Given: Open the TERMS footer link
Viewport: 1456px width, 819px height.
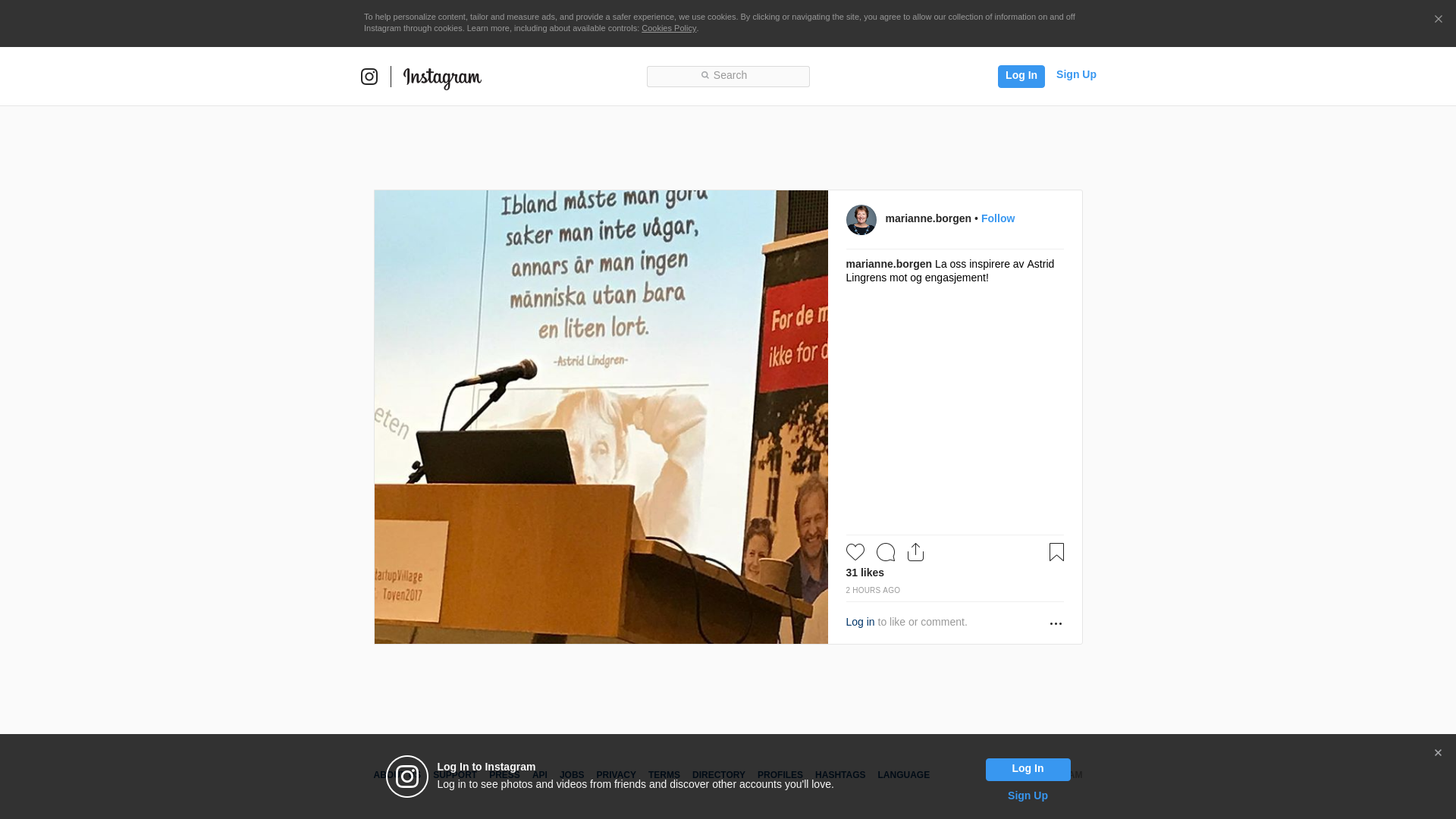Looking at the screenshot, I should coord(664,775).
